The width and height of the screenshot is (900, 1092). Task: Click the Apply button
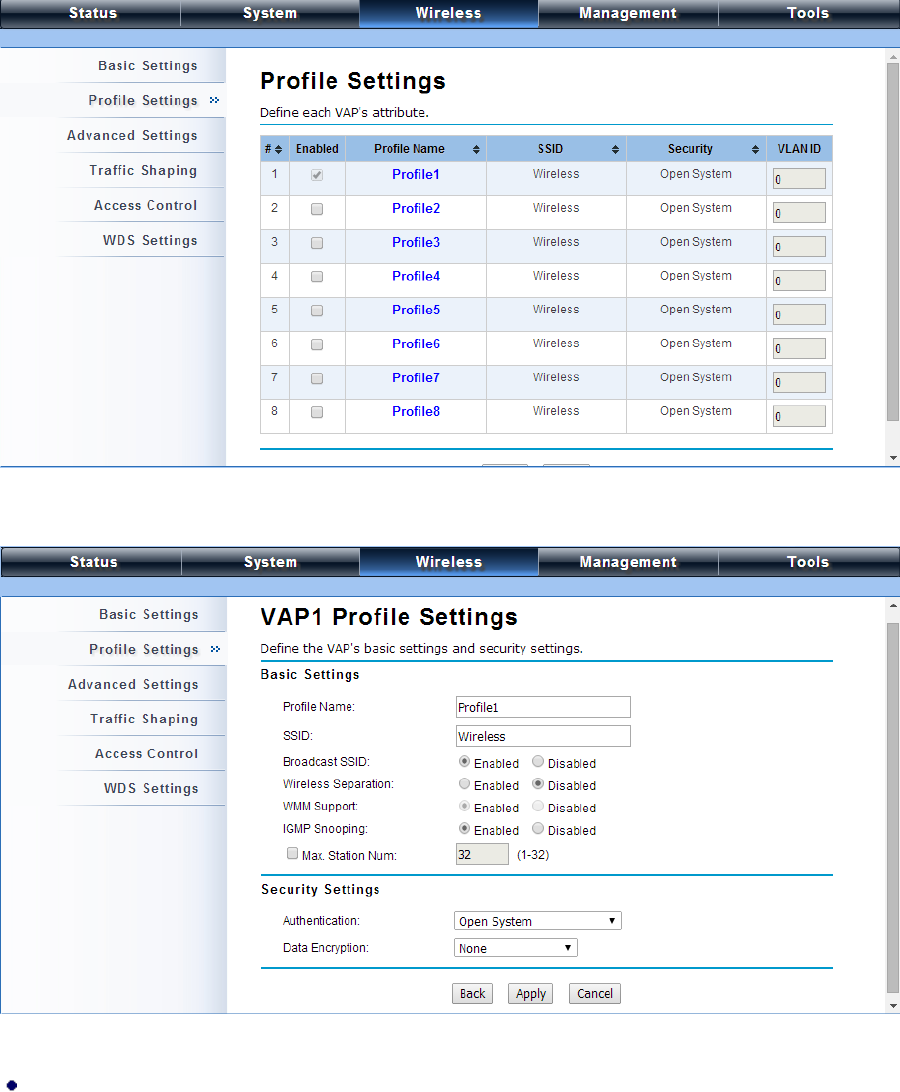[531, 994]
